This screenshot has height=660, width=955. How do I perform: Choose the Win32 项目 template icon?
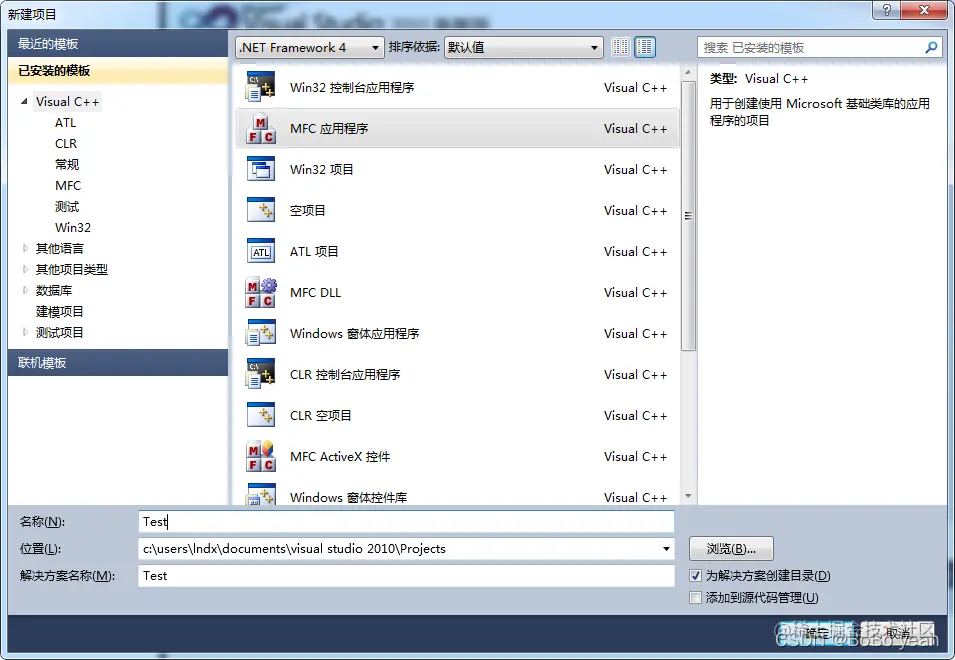[x=261, y=169]
